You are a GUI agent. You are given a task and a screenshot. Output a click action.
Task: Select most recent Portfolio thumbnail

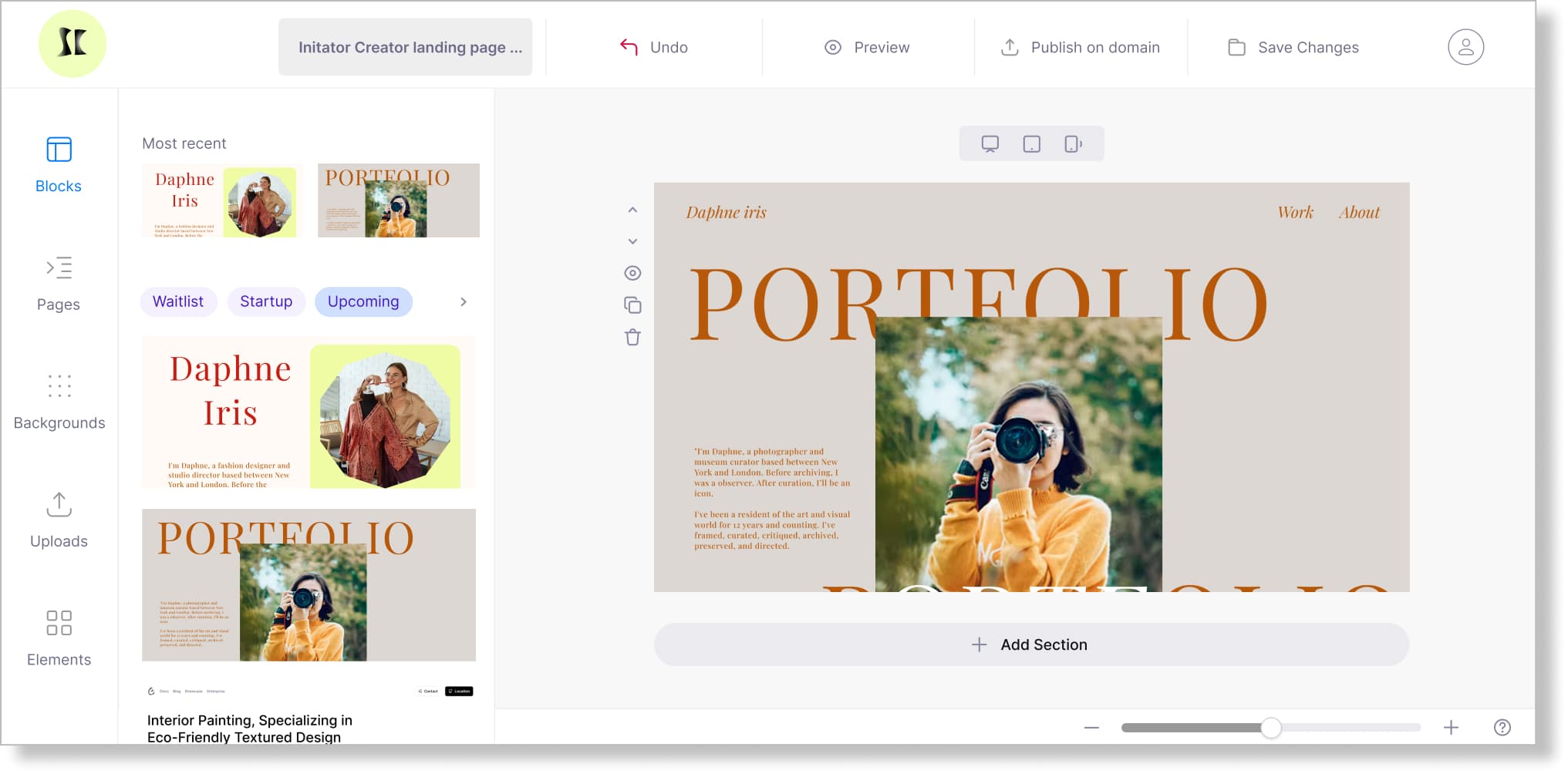click(x=399, y=200)
